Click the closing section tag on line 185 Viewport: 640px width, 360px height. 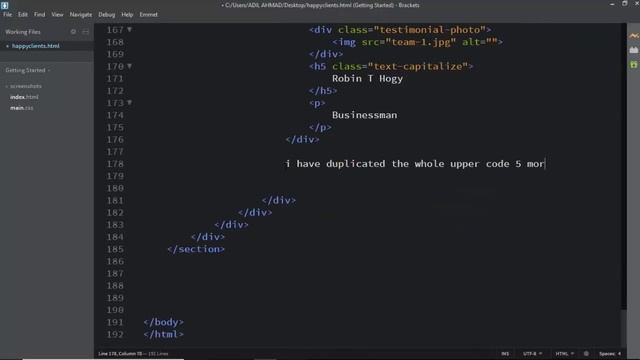(x=196, y=249)
